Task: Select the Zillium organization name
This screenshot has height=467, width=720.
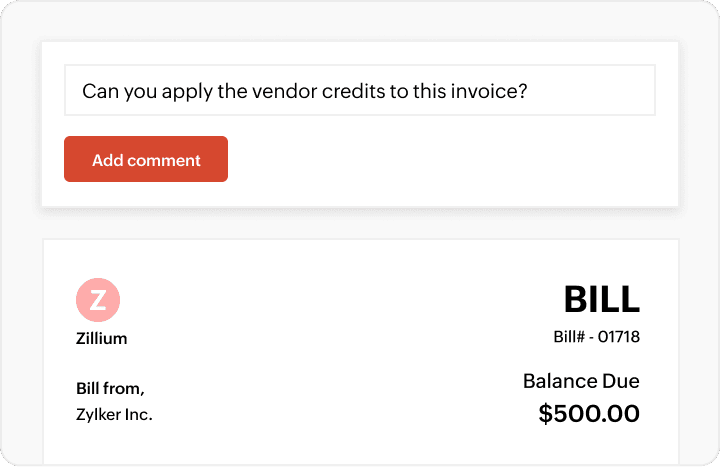Action: coord(101,338)
